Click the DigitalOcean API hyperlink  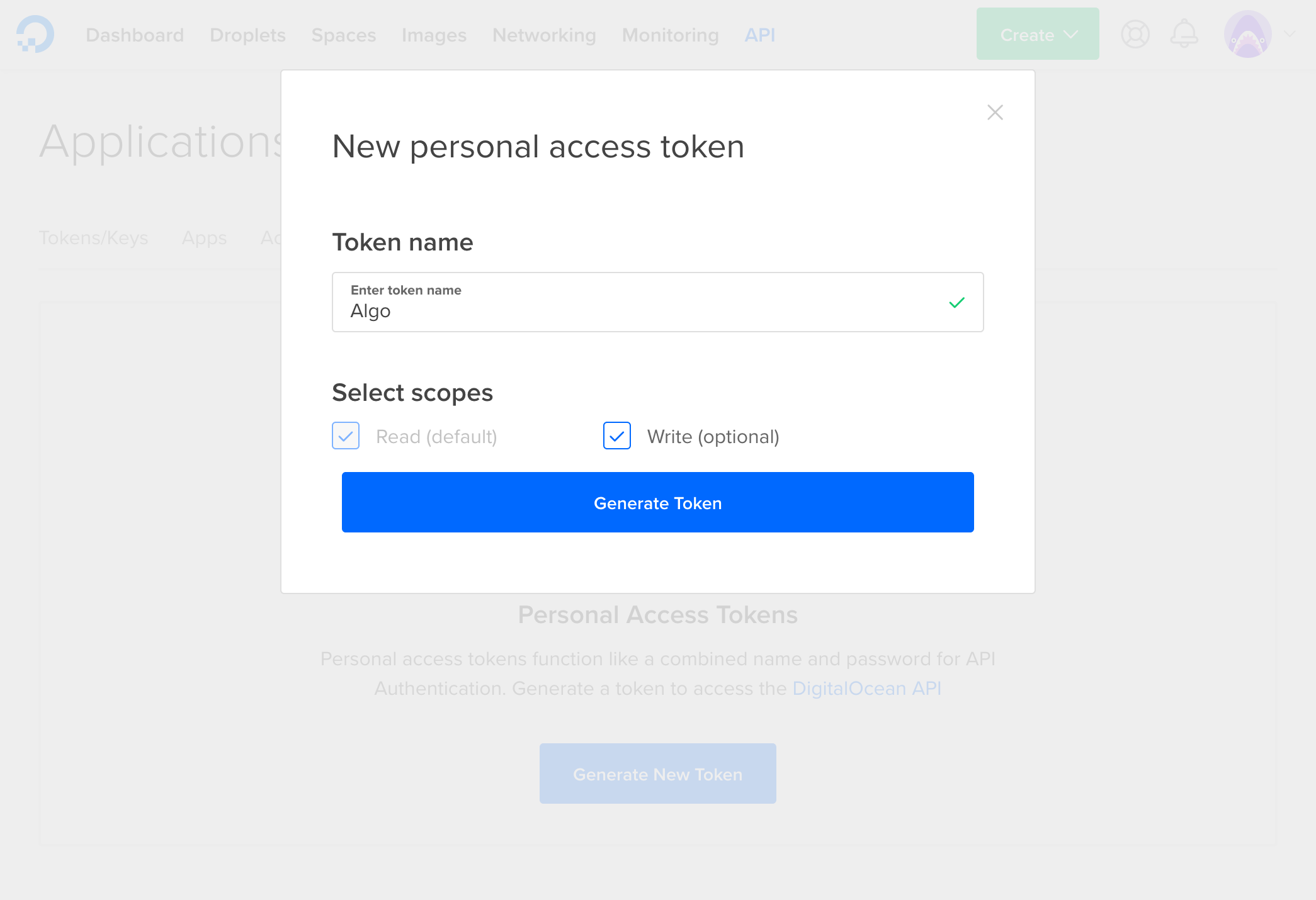pyautogui.click(x=867, y=688)
